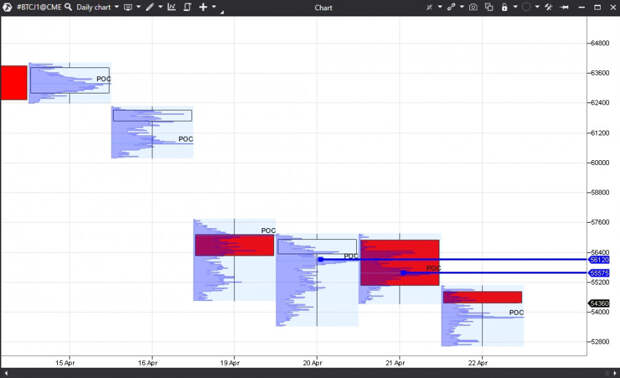Click the 60000 price axis label
Screen dimensions: 620x378
[600, 163]
